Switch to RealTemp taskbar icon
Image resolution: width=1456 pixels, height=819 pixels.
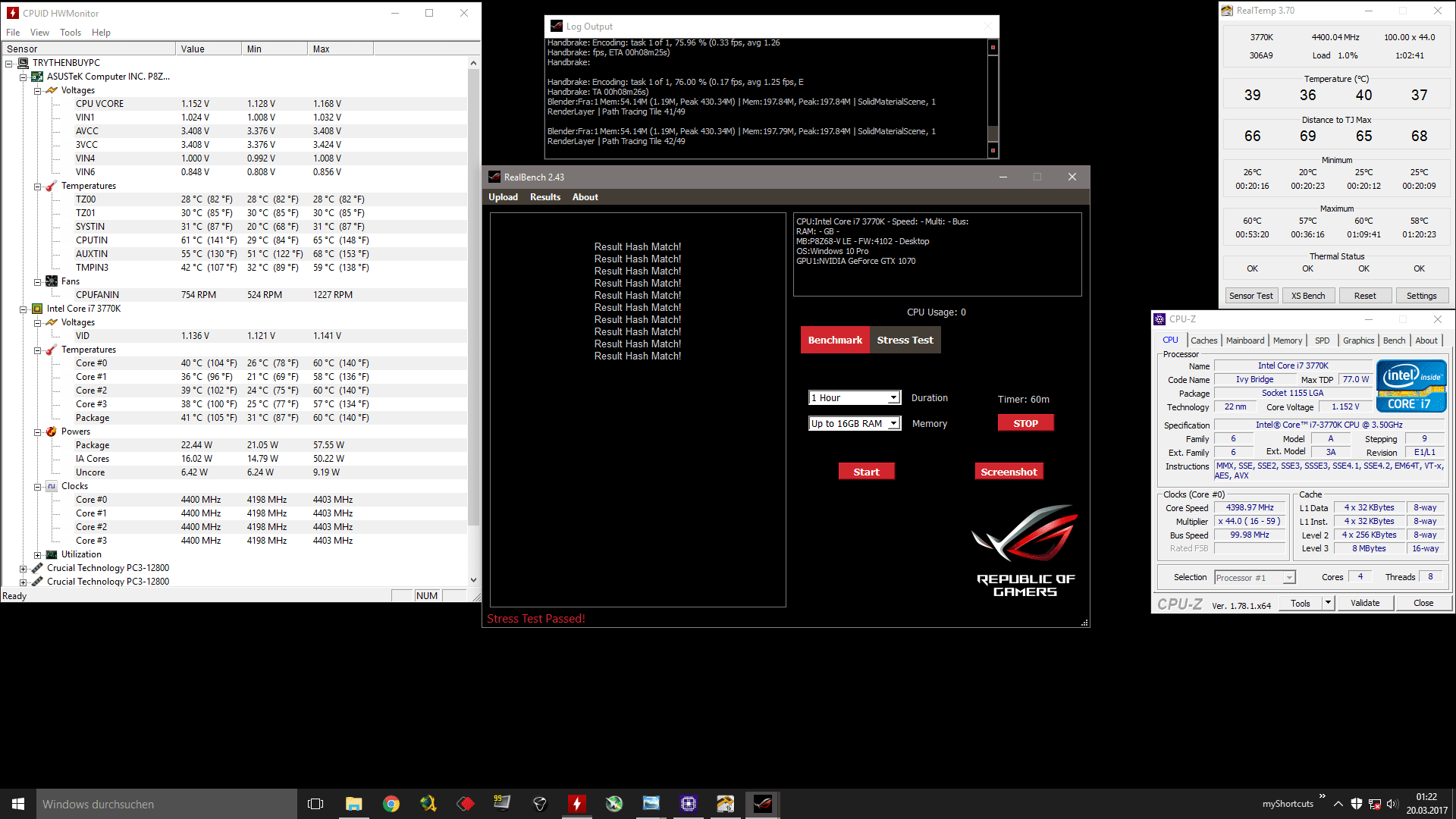[725, 804]
